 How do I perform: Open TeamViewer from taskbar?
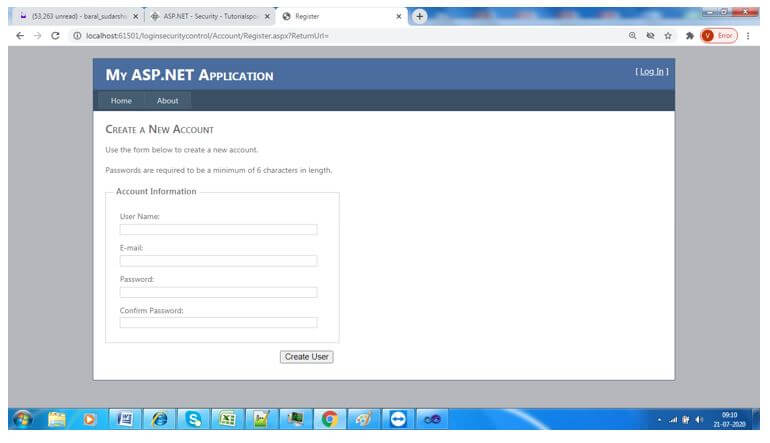point(398,419)
